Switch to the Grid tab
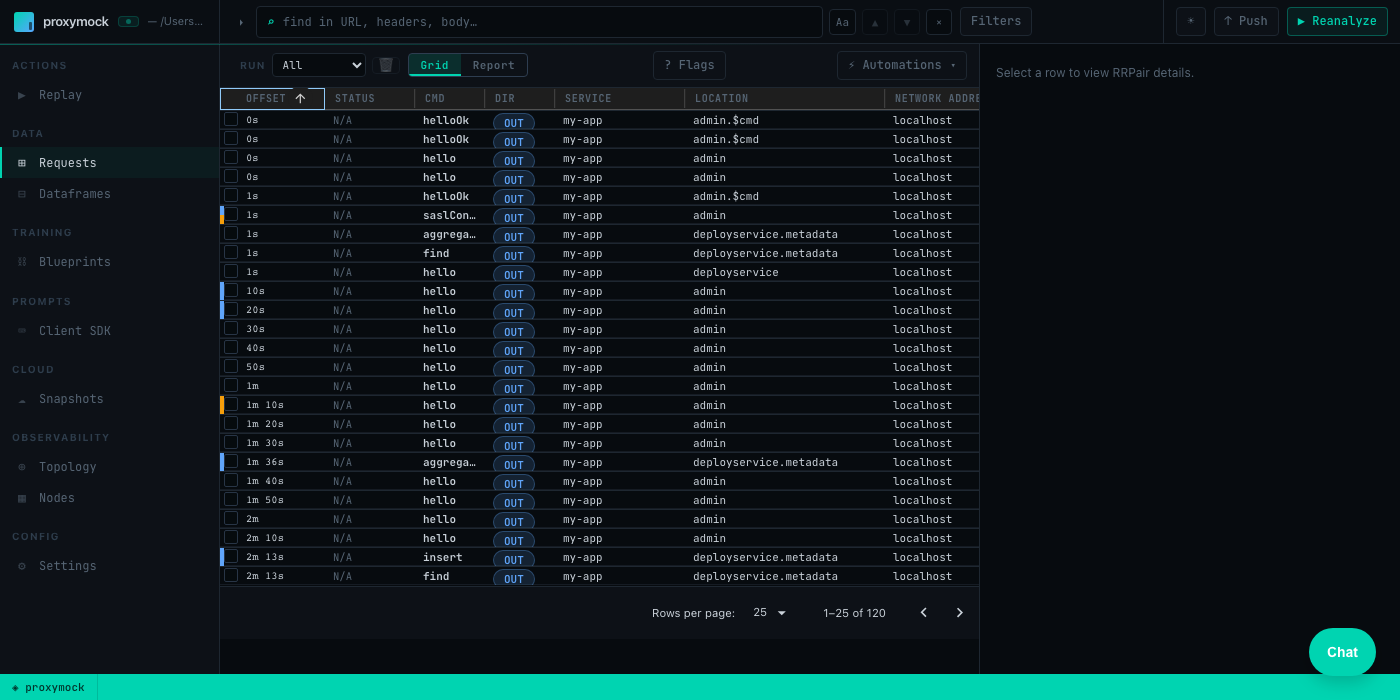This screenshot has width=1400, height=700. [434, 65]
